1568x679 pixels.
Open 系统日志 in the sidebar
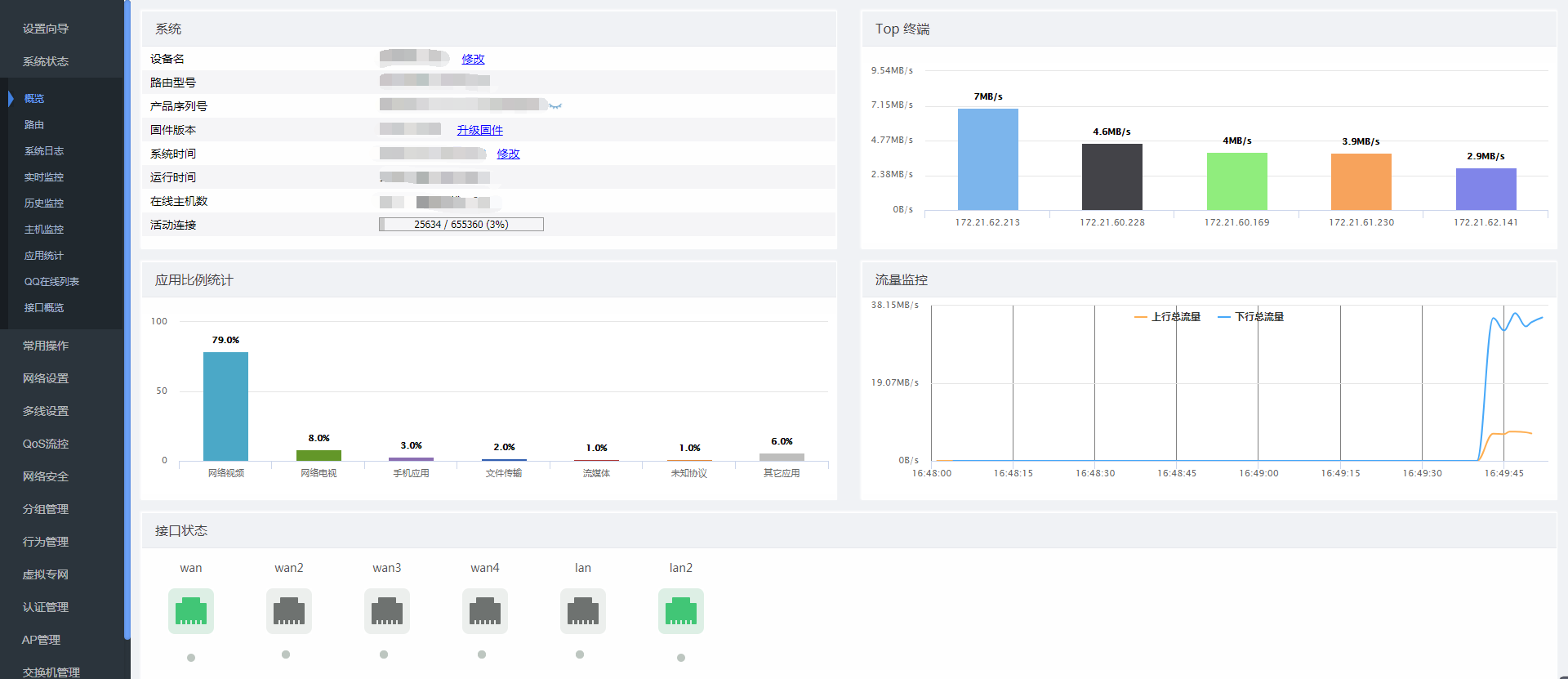click(x=44, y=151)
